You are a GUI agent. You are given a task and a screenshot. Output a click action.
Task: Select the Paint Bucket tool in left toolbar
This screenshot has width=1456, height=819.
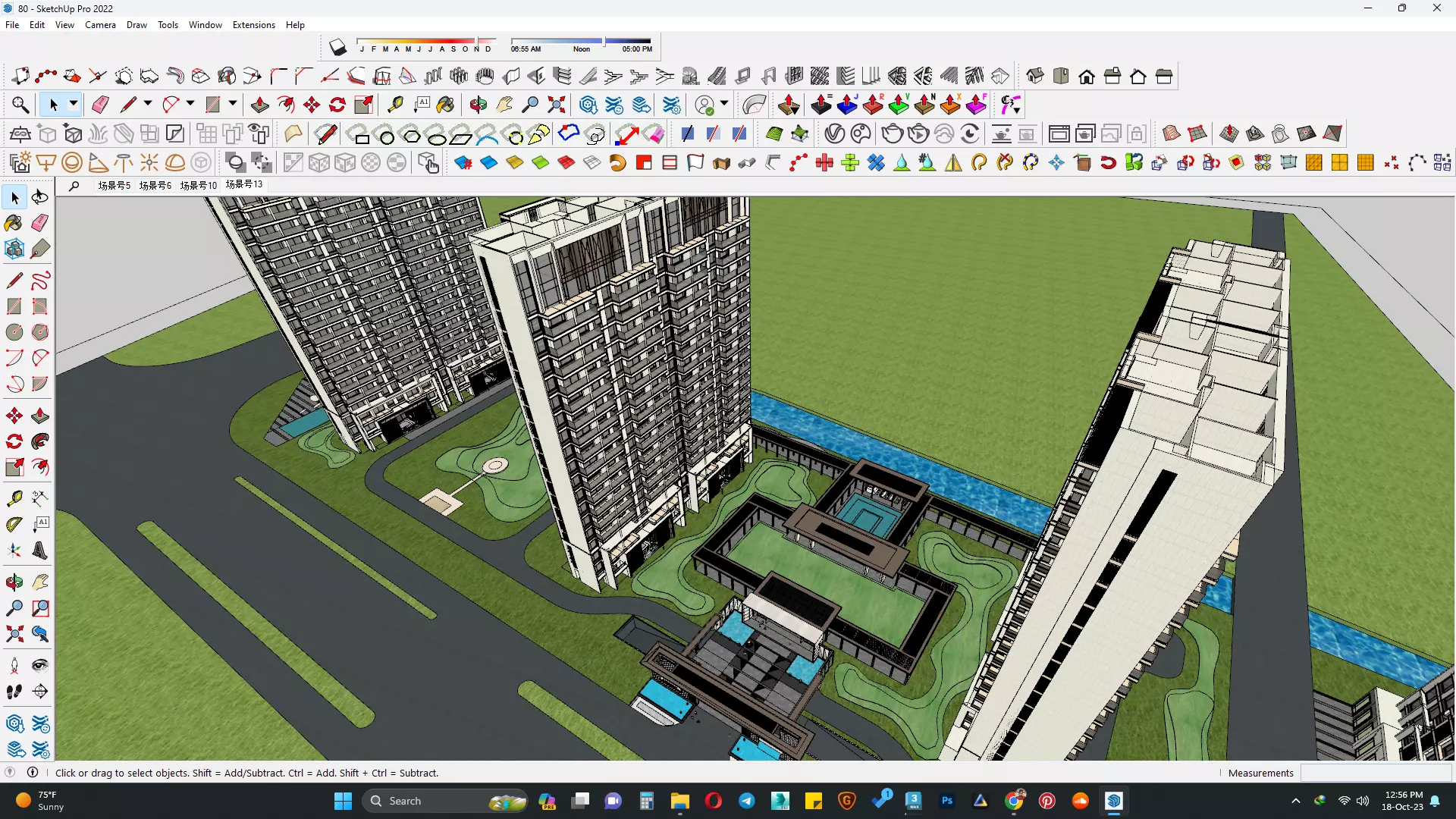coord(14,223)
